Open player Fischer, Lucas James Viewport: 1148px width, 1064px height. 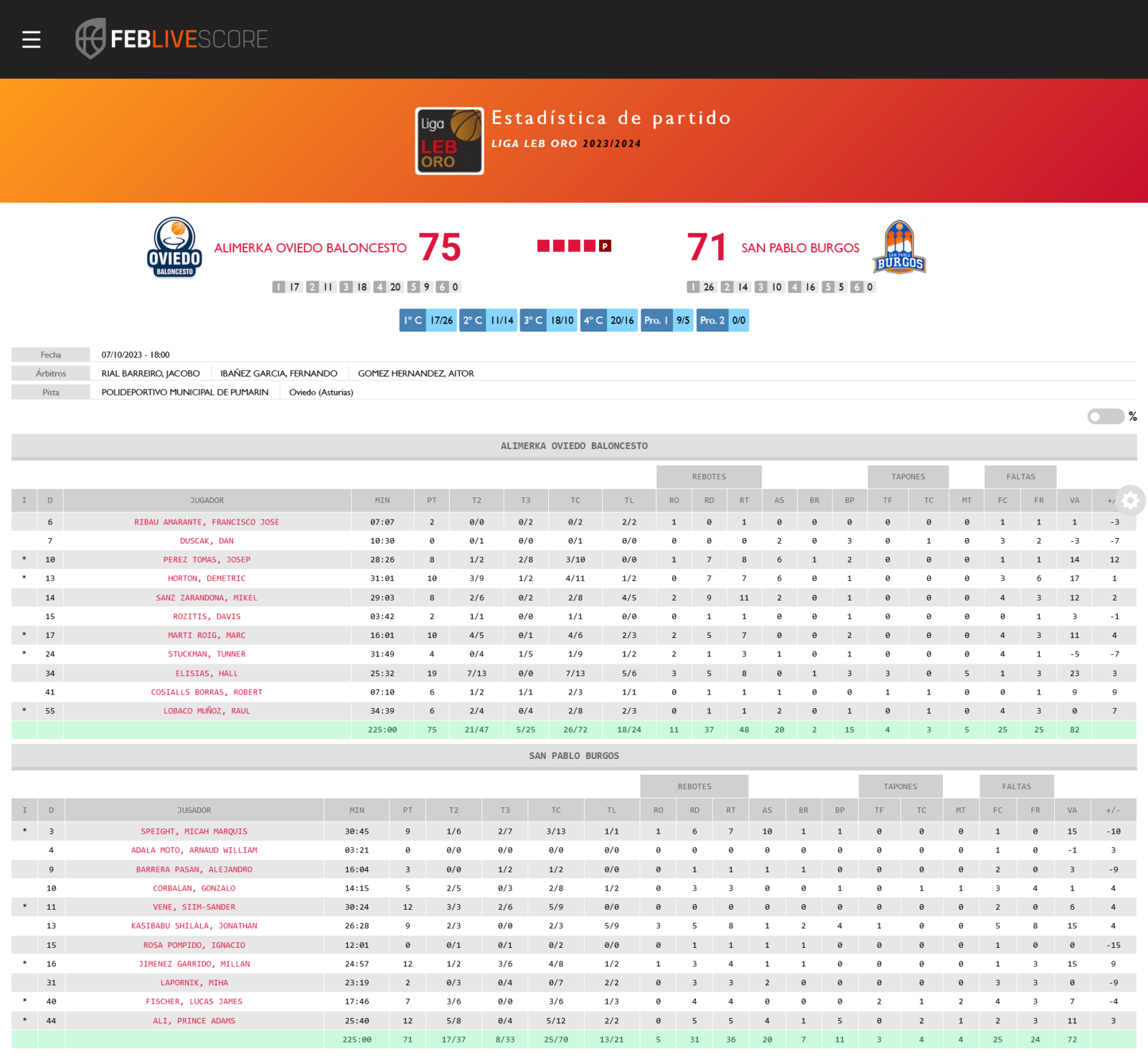point(194,1002)
